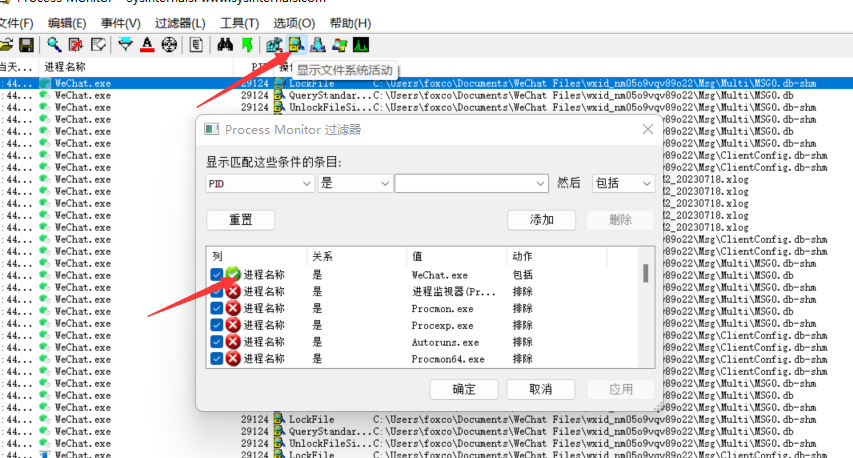Click the 取消 button
Viewport: 853px width, 458px height.
541,389
